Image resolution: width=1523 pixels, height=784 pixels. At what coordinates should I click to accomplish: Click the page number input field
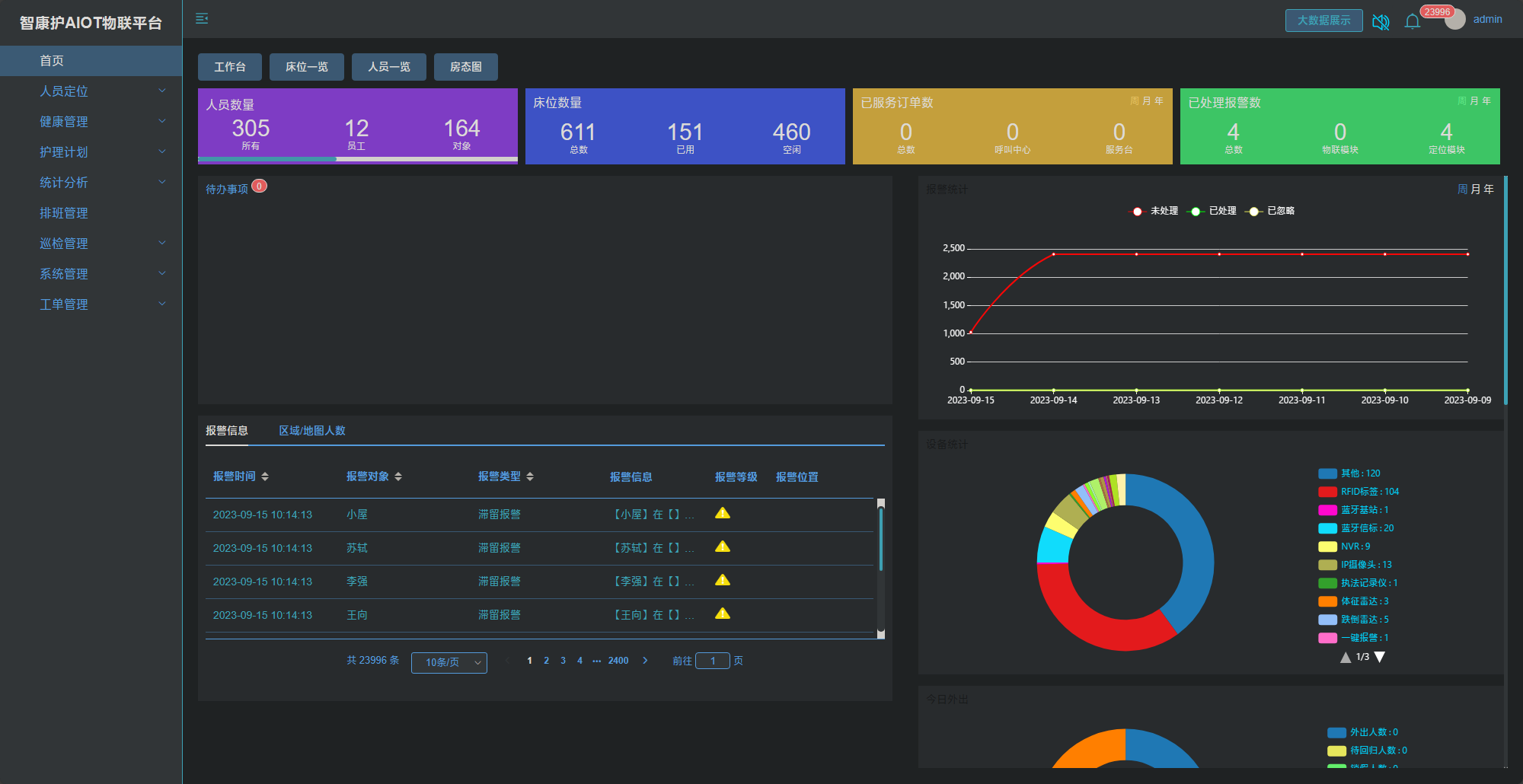tap(713, 661)
